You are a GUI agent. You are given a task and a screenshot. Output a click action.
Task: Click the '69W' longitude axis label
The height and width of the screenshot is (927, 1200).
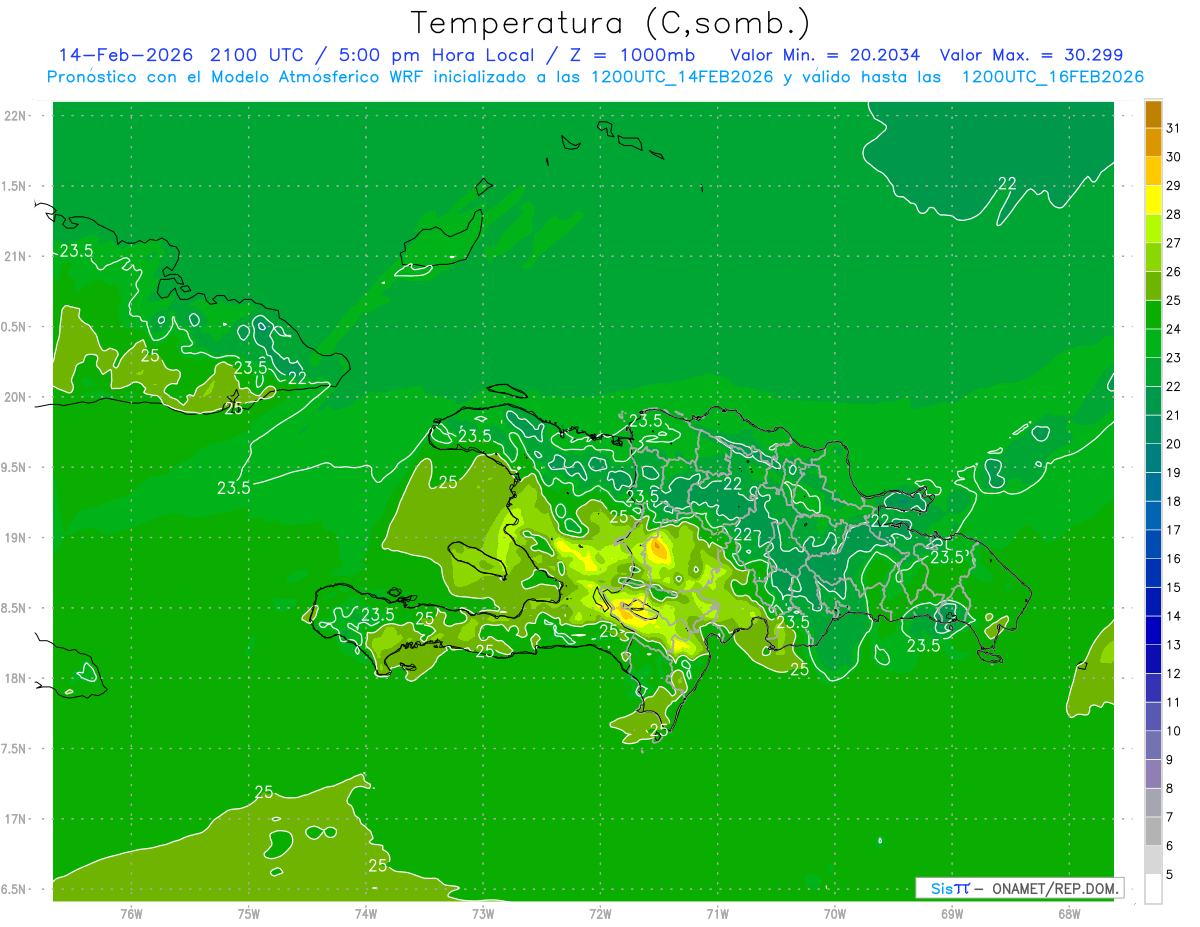point(951,913)
